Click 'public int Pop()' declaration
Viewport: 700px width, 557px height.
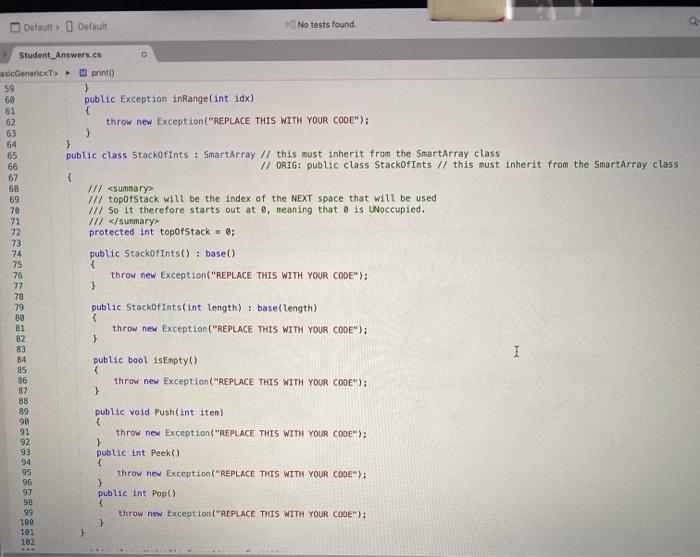(137, 493)
